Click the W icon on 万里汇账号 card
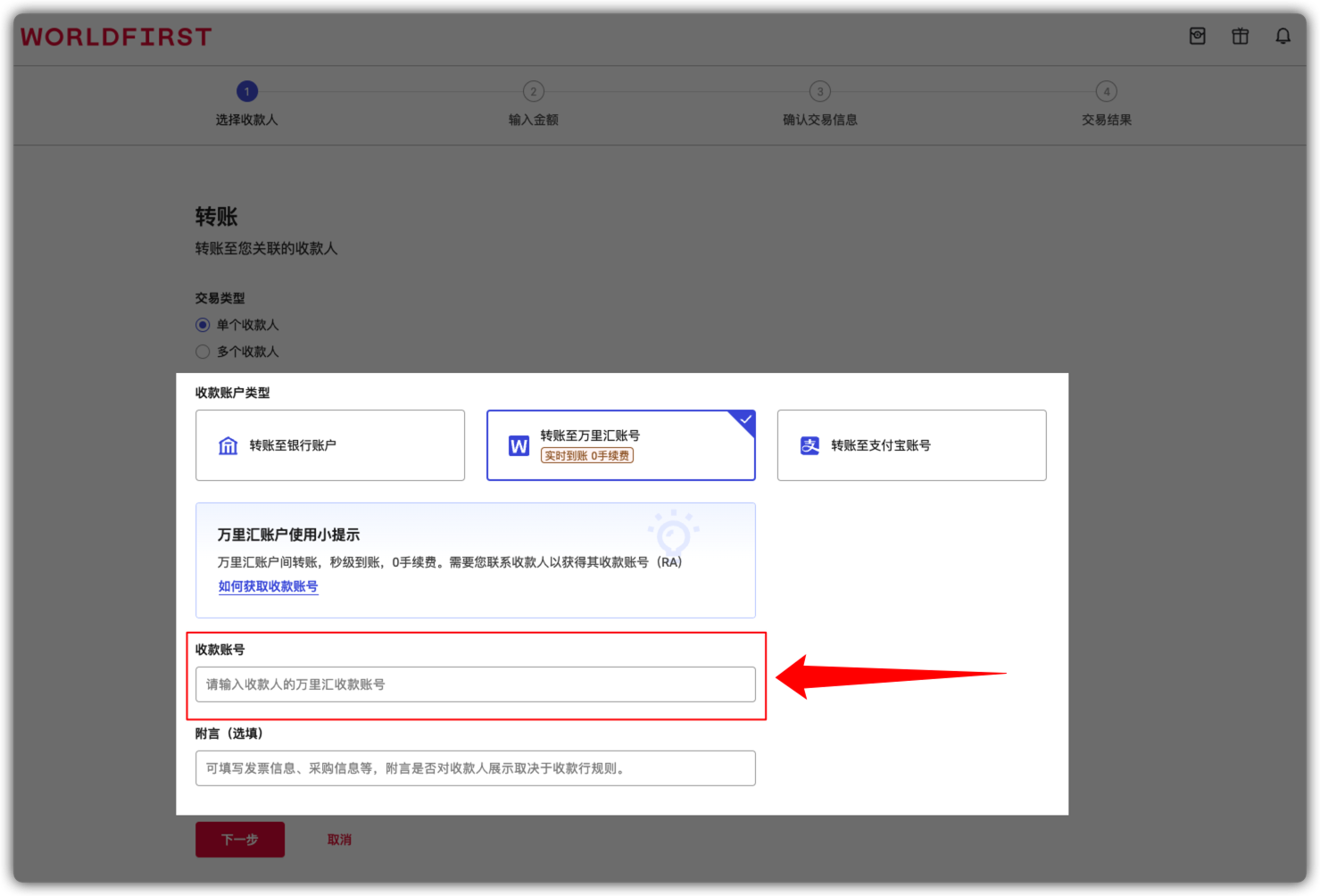This screenshot has height=896, width=1320. tap(519, 444)
